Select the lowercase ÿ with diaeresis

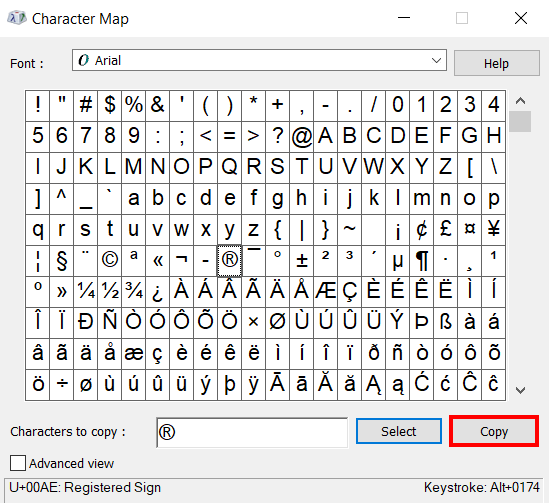253,385
